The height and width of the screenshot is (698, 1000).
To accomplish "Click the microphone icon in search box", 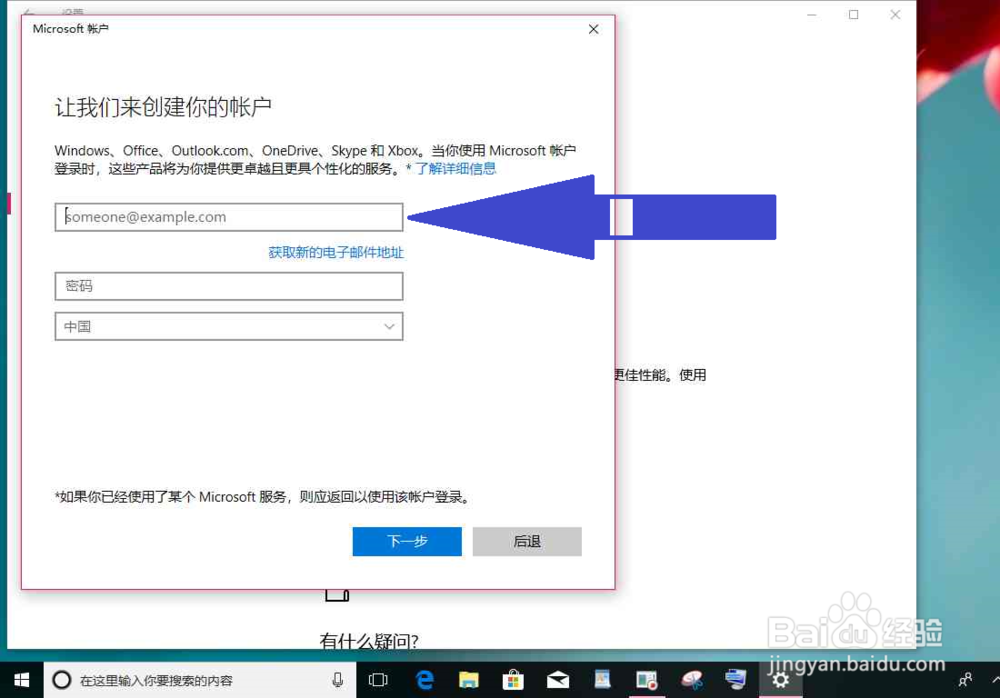I will coord(337,680).
